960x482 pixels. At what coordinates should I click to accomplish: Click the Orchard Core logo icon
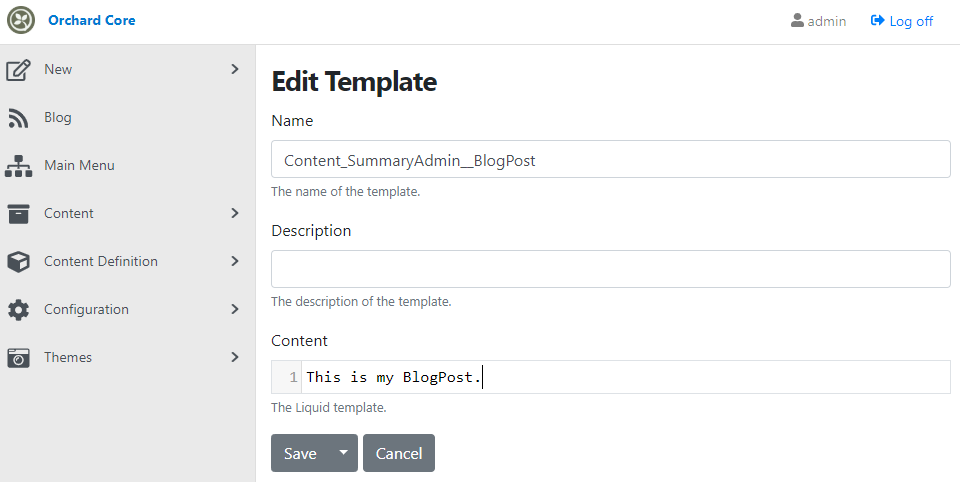(21, 20)
